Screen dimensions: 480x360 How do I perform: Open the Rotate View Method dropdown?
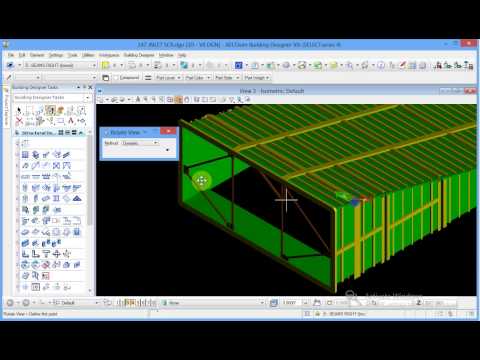pyautogui.click(x=140, y=143)
